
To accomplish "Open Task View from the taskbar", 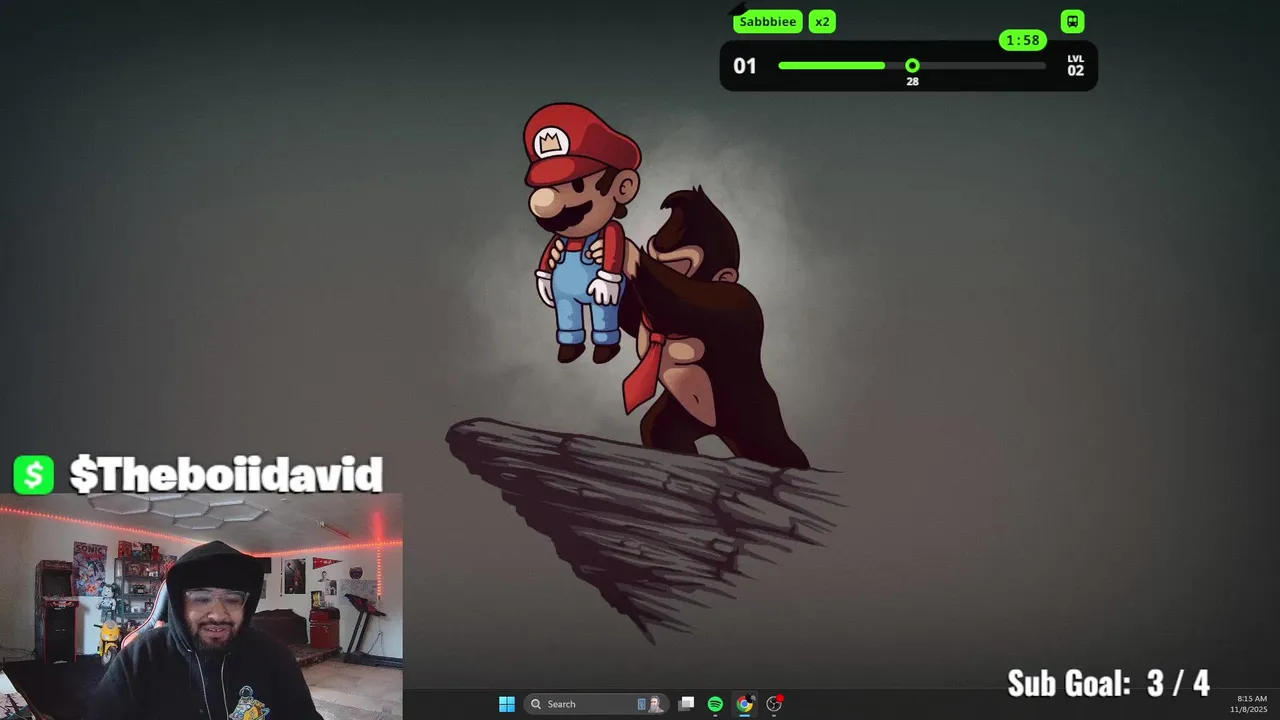I will [x=686, y=704].
